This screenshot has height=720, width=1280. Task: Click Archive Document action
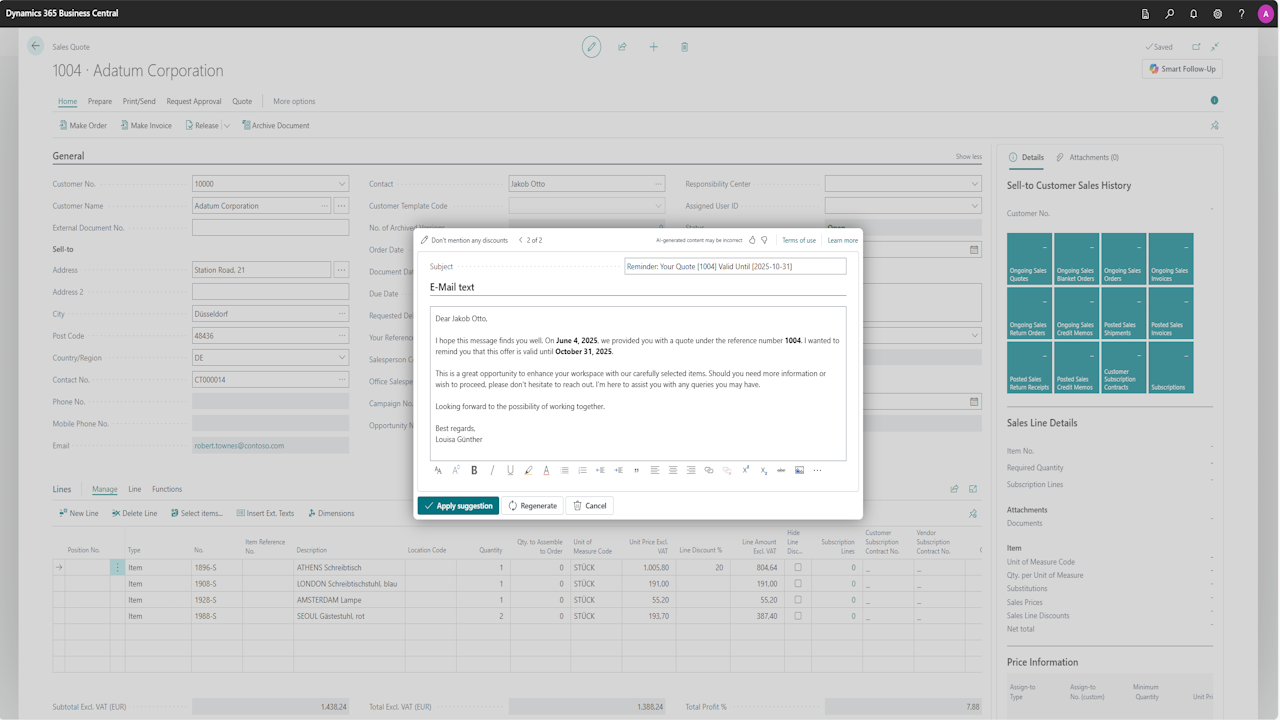(275, 125)
